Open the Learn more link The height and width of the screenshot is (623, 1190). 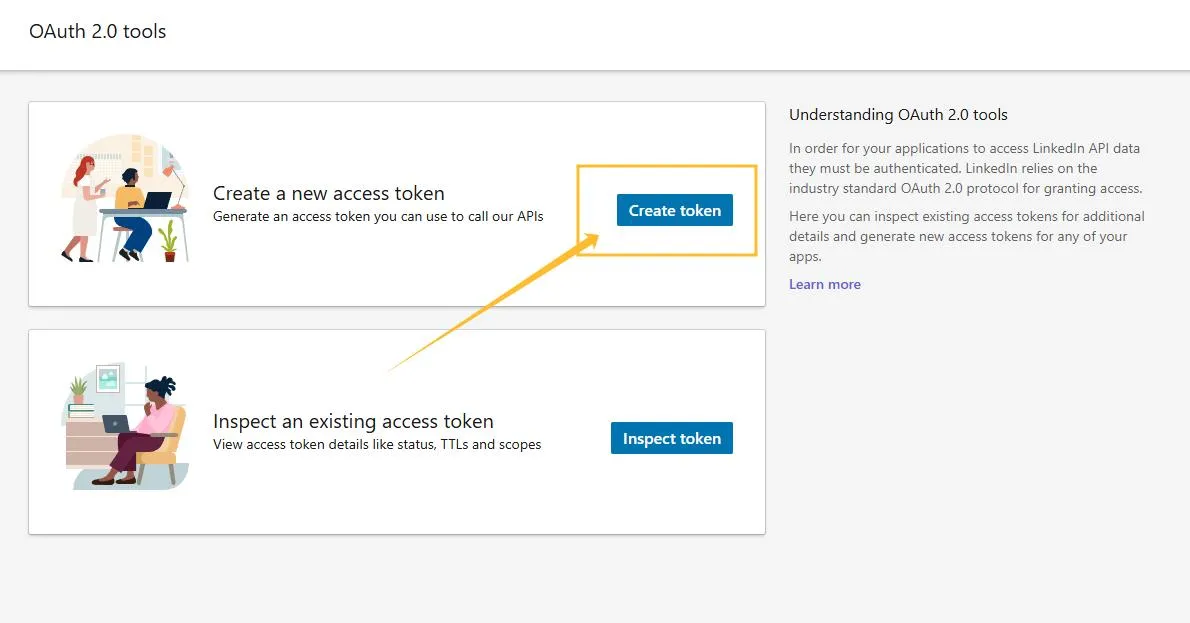824,284
